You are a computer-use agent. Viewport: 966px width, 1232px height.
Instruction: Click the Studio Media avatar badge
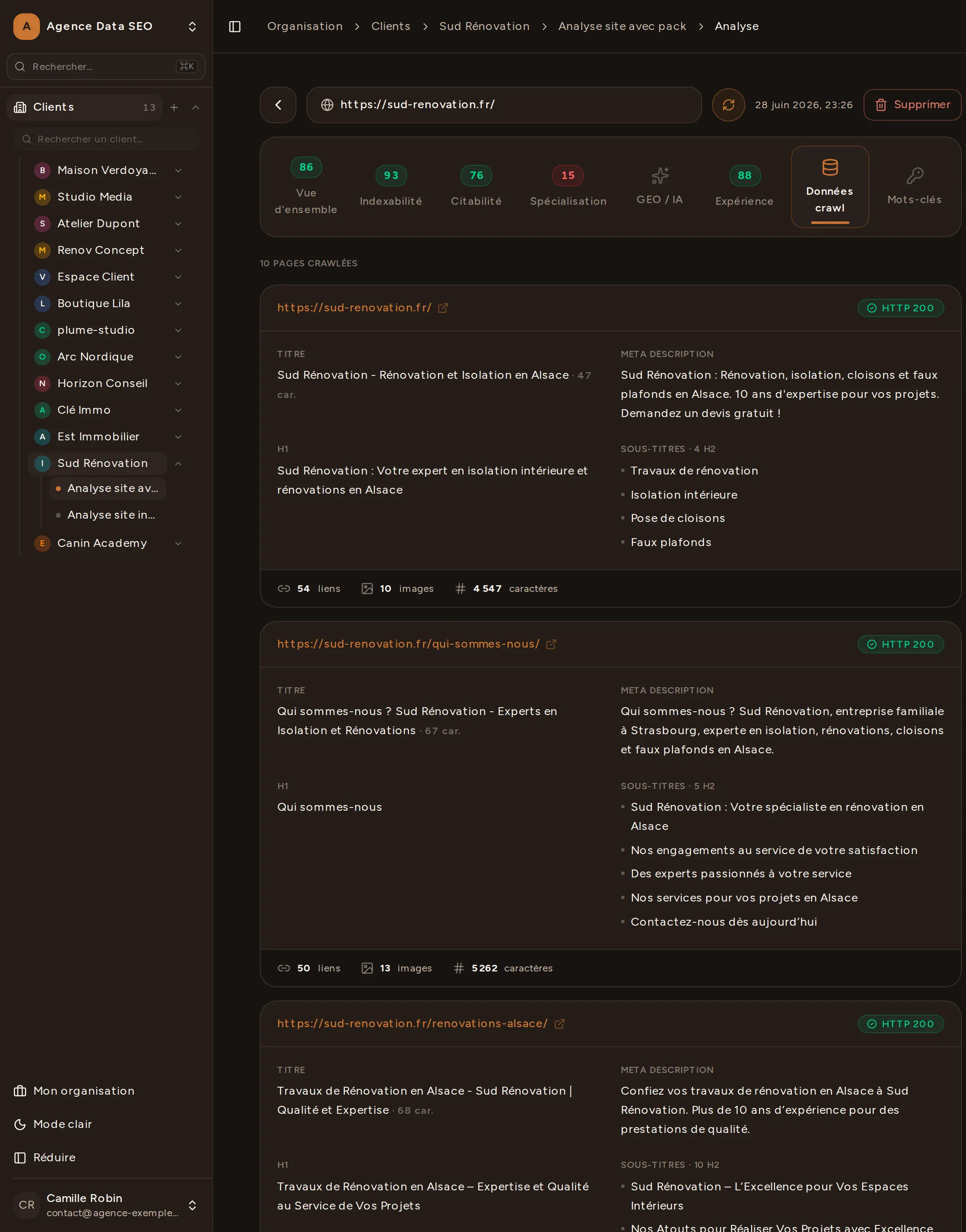pos(42,197)
